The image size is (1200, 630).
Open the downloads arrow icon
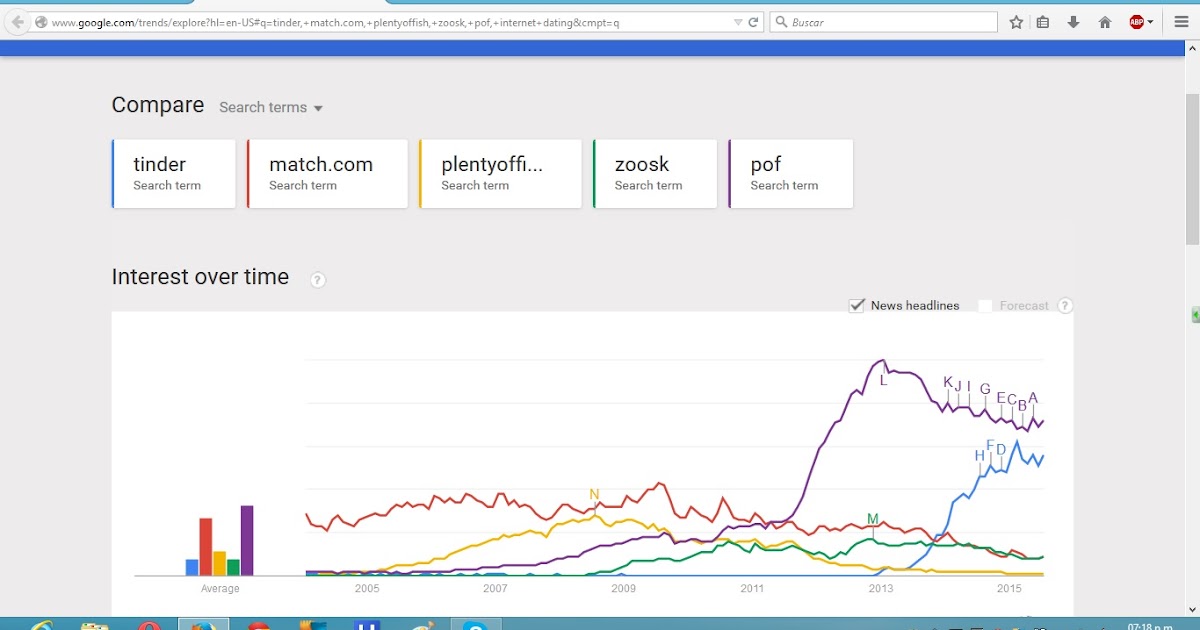(1074, 22)
